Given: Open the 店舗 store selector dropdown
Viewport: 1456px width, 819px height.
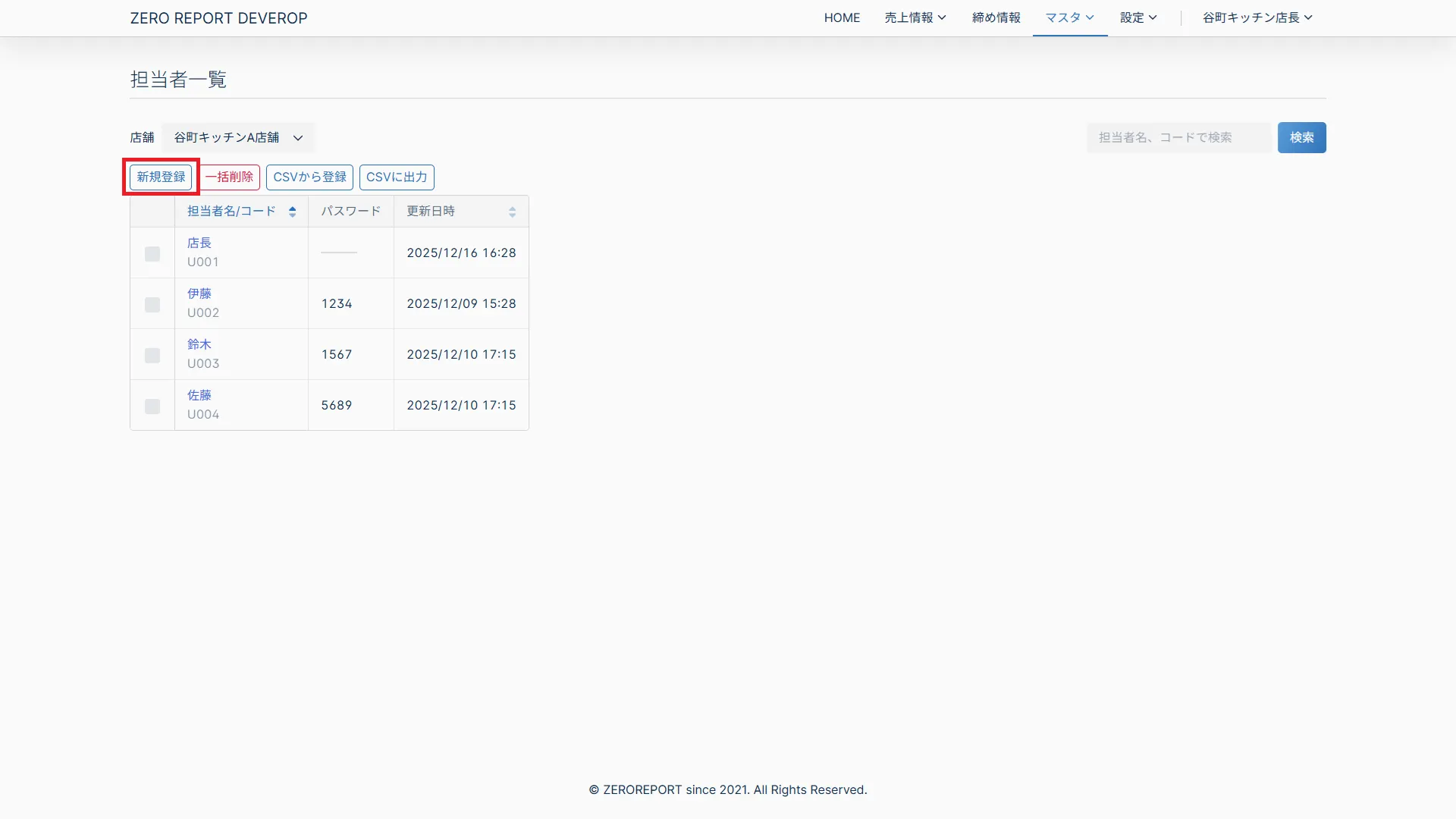Looking at the screenshot, I should click(238, 137).
